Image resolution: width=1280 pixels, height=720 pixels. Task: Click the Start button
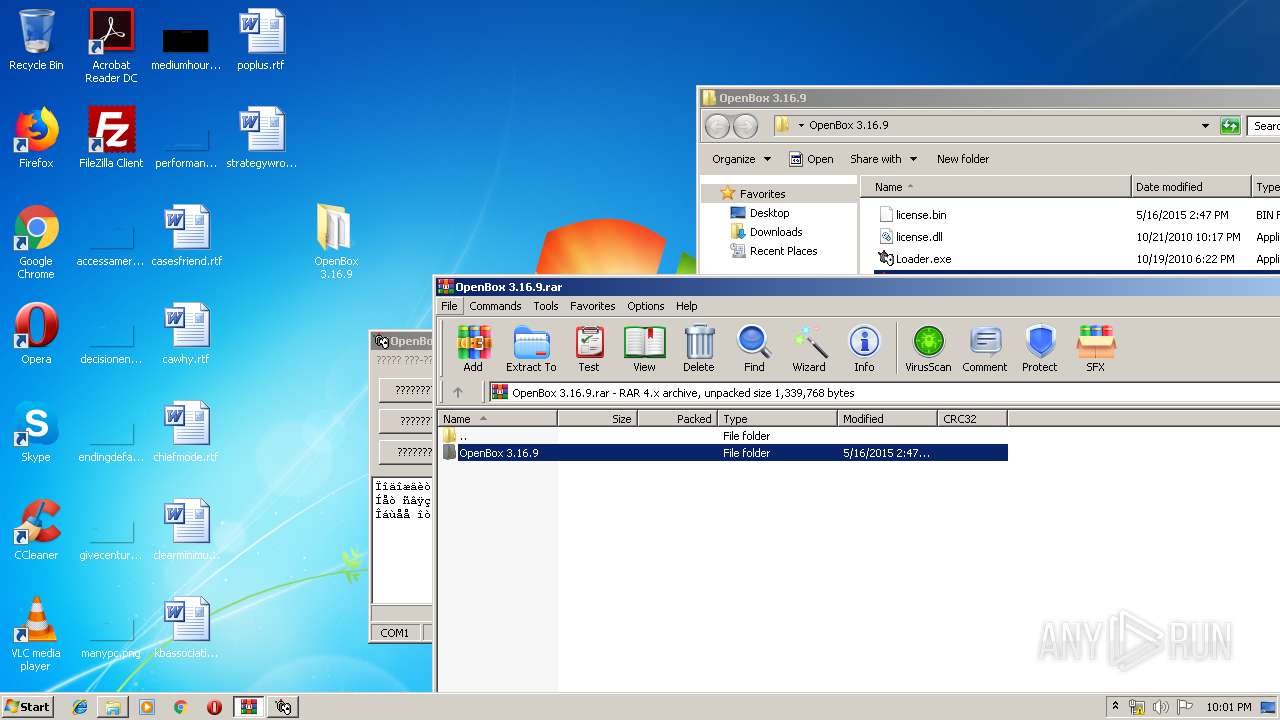pyautogui.click(x=27, y=707)
